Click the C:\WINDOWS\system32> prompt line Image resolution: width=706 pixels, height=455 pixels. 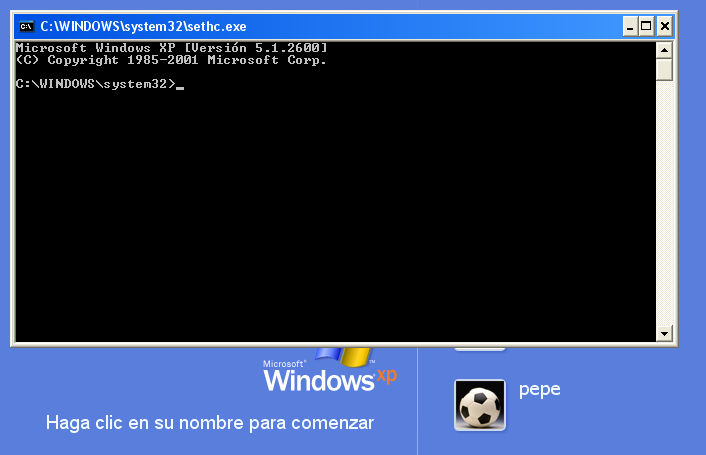(95, 84)
